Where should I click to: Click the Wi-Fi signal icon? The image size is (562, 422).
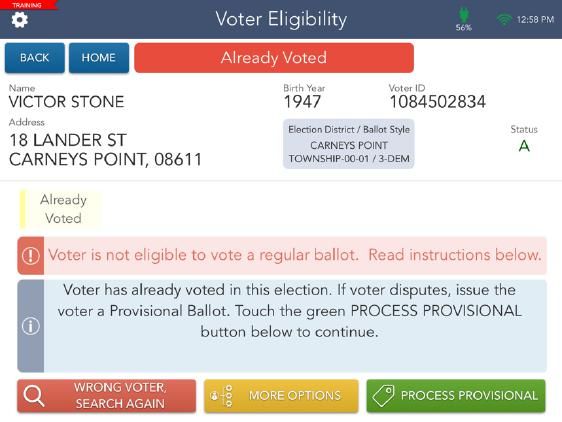click(x=504, y=19)
